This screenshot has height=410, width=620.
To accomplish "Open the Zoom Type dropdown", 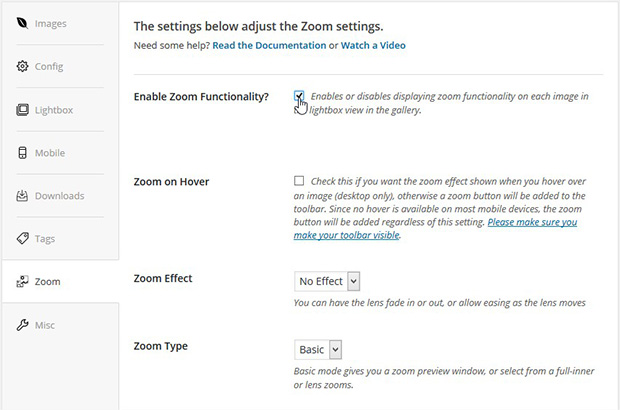I will click(318, 350).
